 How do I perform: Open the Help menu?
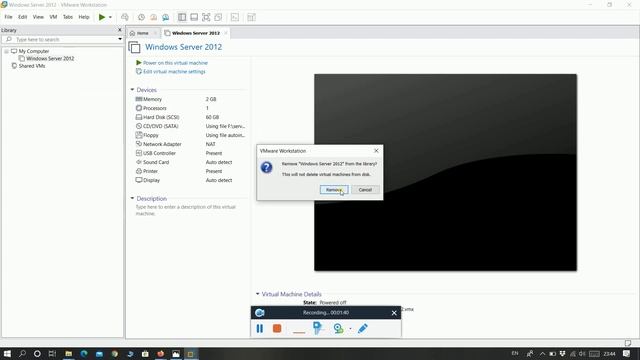coord(84,17)
